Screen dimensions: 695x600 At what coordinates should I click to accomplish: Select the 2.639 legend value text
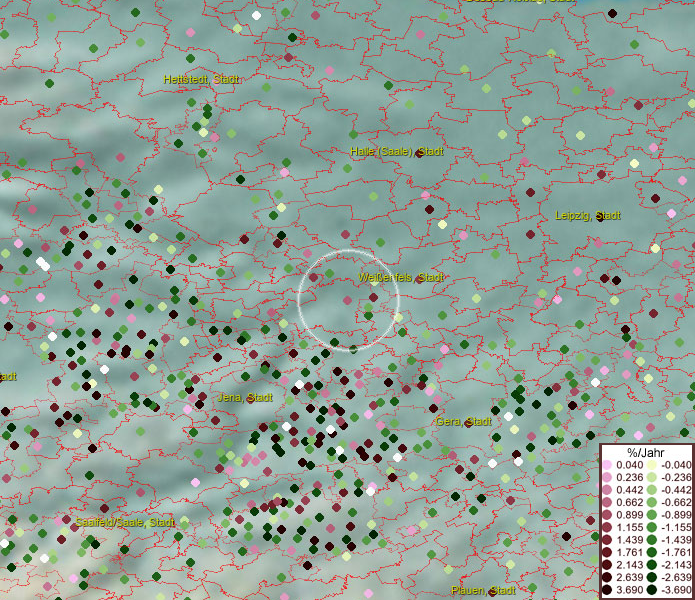click(x=630, y=578)
